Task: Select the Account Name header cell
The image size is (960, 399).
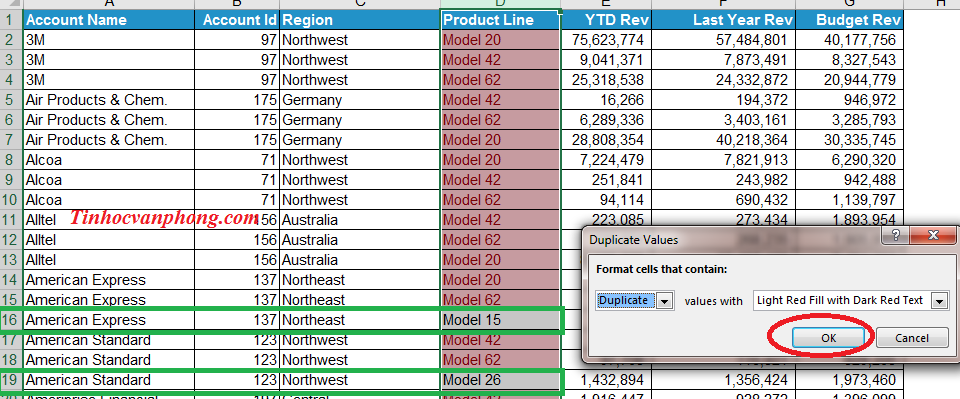Action: (x=109, y=20)
